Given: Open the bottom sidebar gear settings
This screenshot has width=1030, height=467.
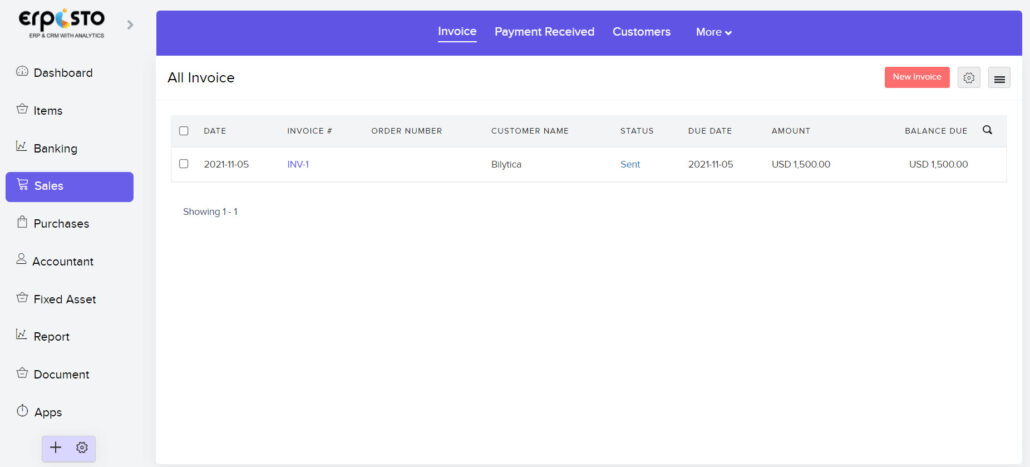Looking at the screenshot, I should pos(82,448).
